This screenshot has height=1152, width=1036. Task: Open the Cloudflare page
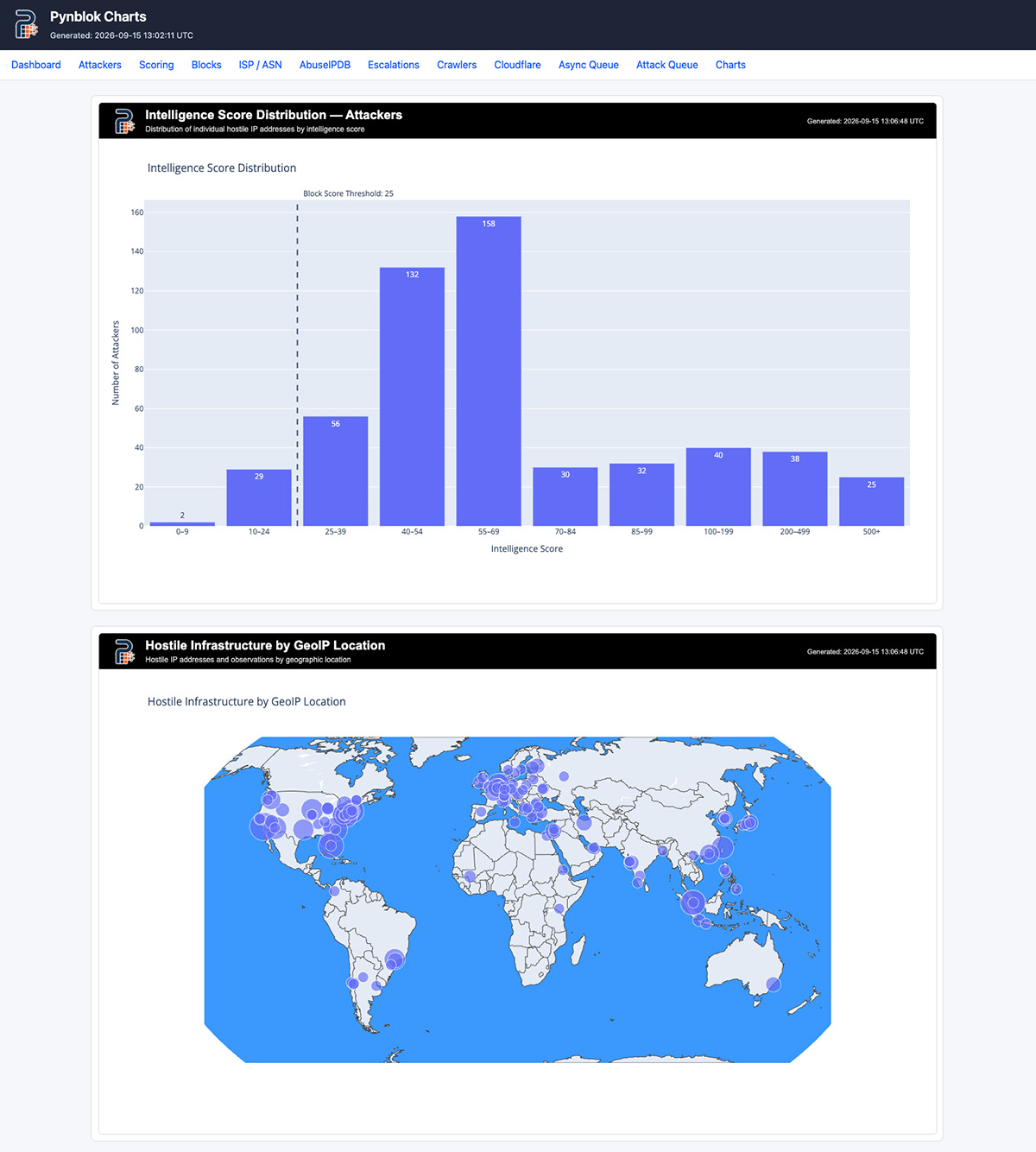518,65
